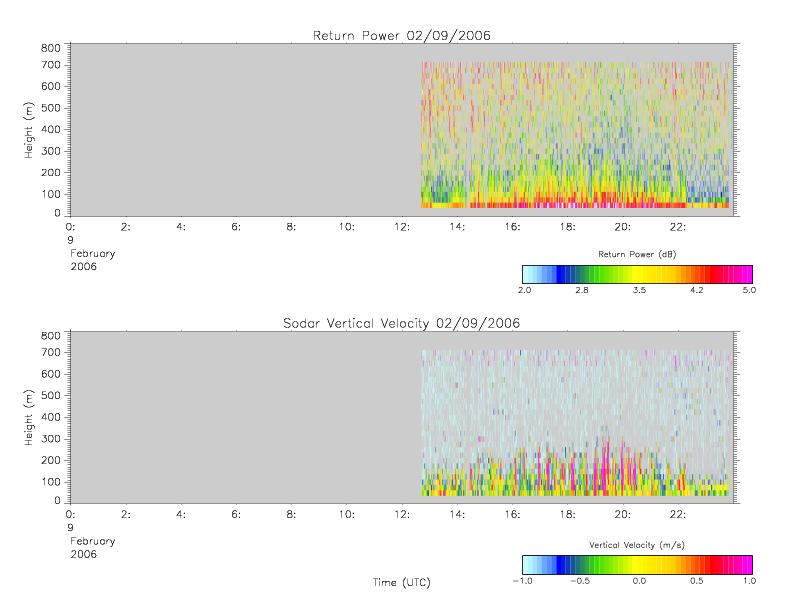Click the "Height (m)" label of Vertical Velocity plot
This screenshot has width=791, height=611.
click(x=29, y=417)
